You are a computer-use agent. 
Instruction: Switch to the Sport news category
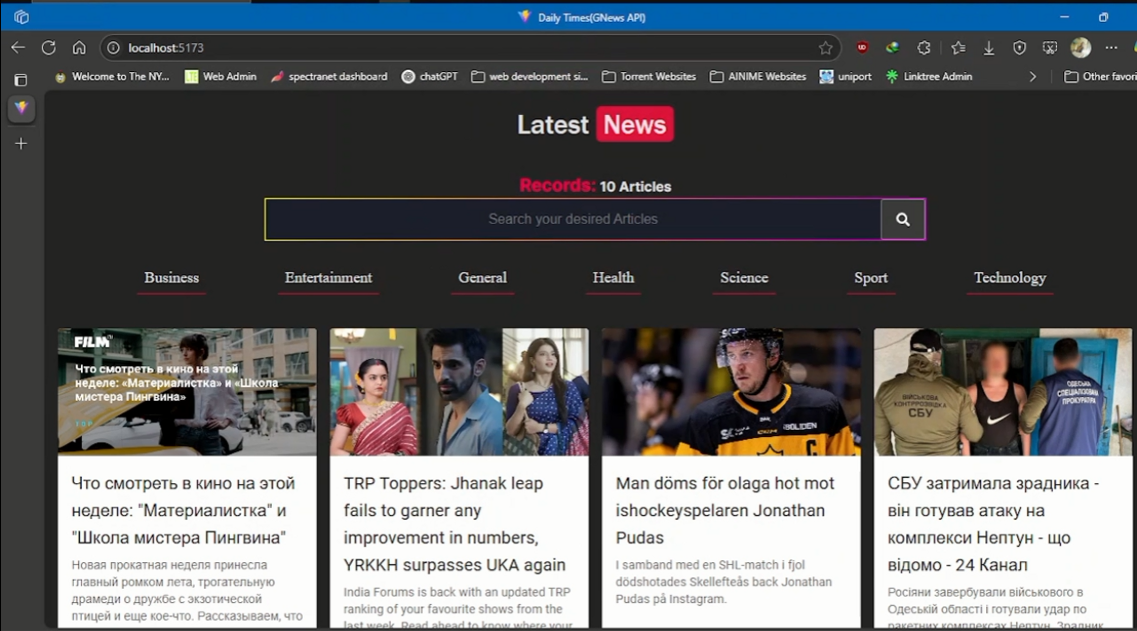click(870, 278)
